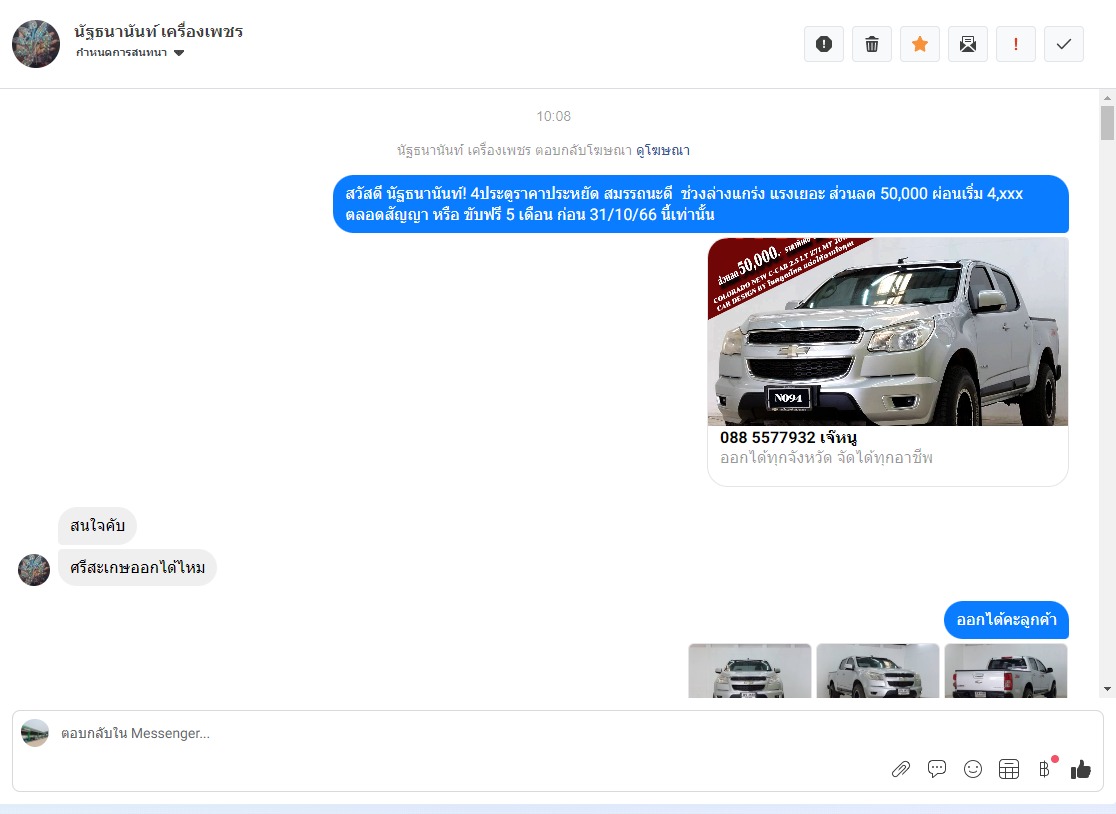Select the ศรีสะเกษออกได้ไหม message bubble

point(137,568)
